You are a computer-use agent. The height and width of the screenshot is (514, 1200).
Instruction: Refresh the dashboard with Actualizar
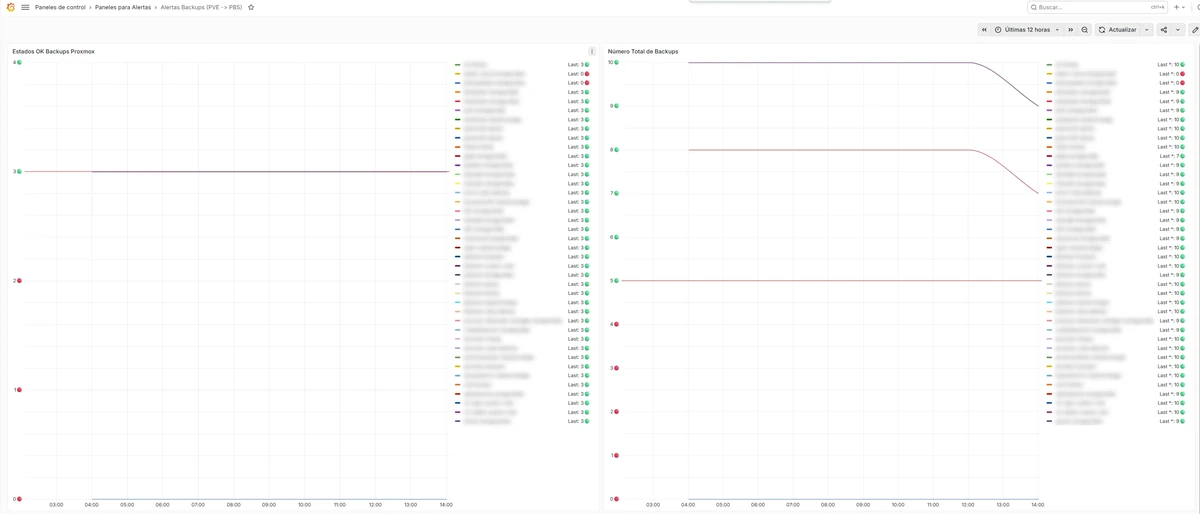(1118, 30)
